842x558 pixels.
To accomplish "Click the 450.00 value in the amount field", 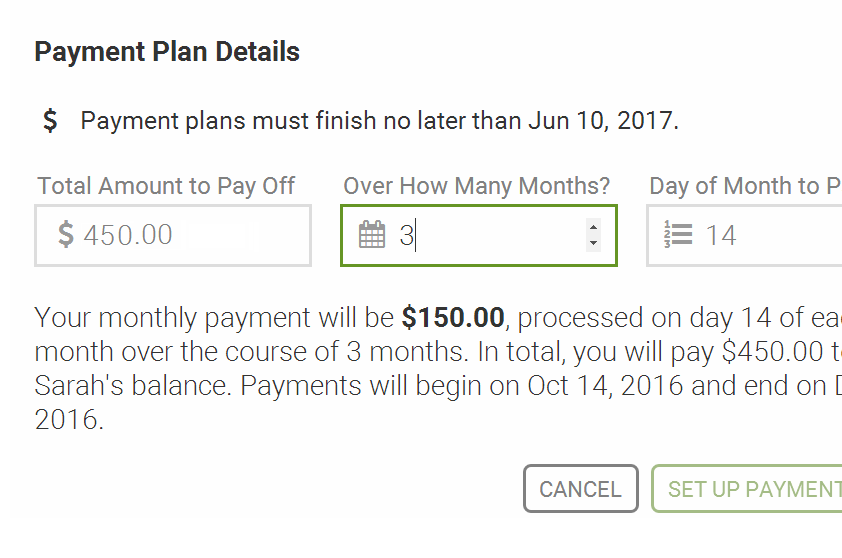I will [x=128, y=235].
